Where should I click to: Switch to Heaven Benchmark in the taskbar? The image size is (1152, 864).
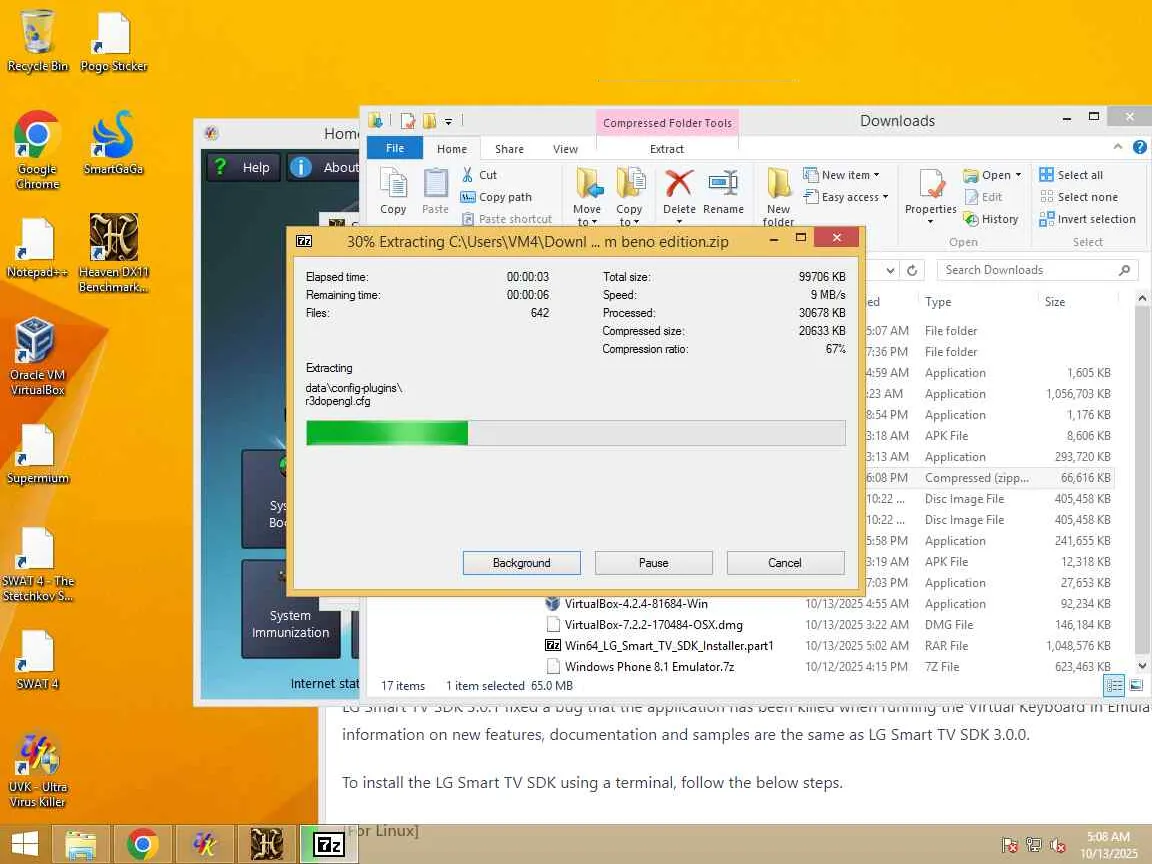tap(267, 844)
